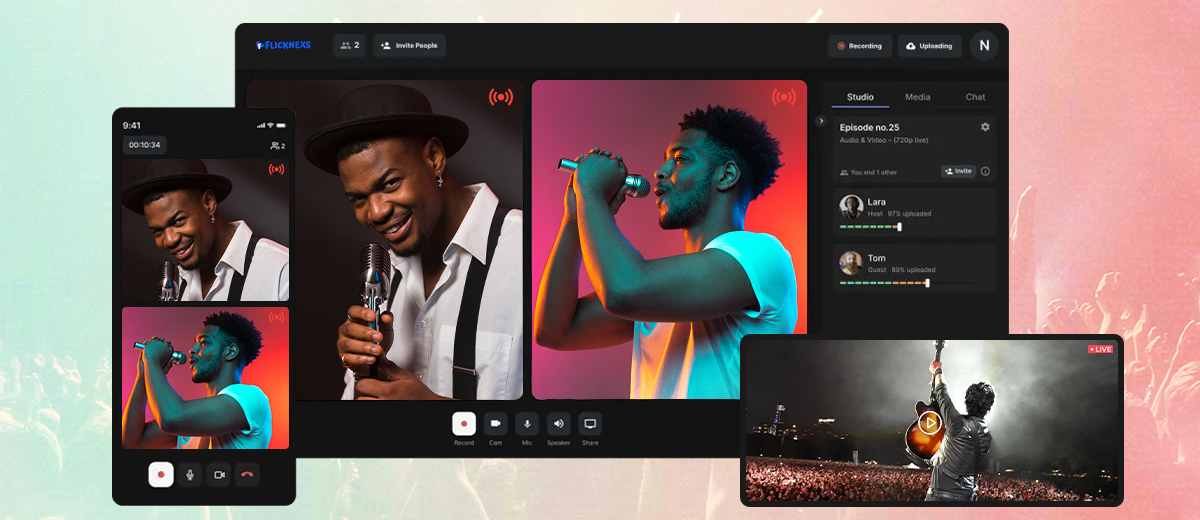Click the Record button in the desktop toolbar
This screenshot has width=1200, height=520.
pyautogui.click(x=463, y=424)
